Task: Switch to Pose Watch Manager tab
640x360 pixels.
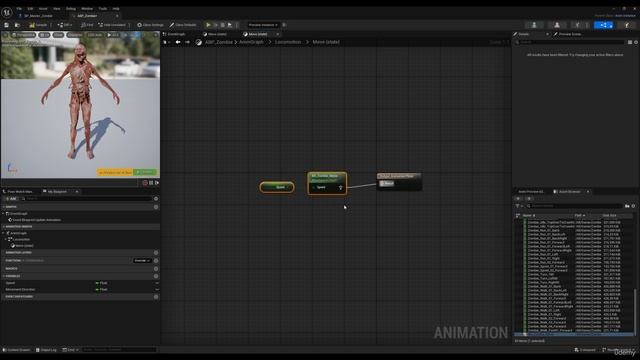Action: [x=20, y=191]
